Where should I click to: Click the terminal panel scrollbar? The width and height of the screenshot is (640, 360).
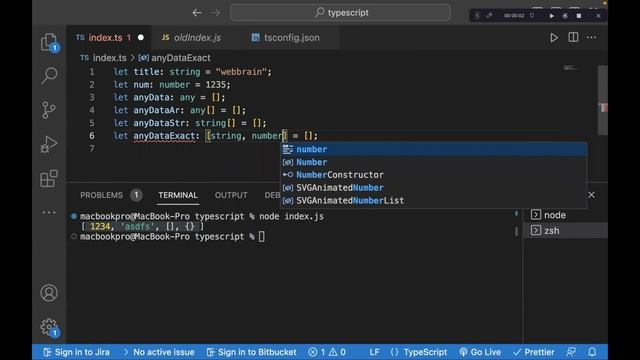tap(516, 231)
